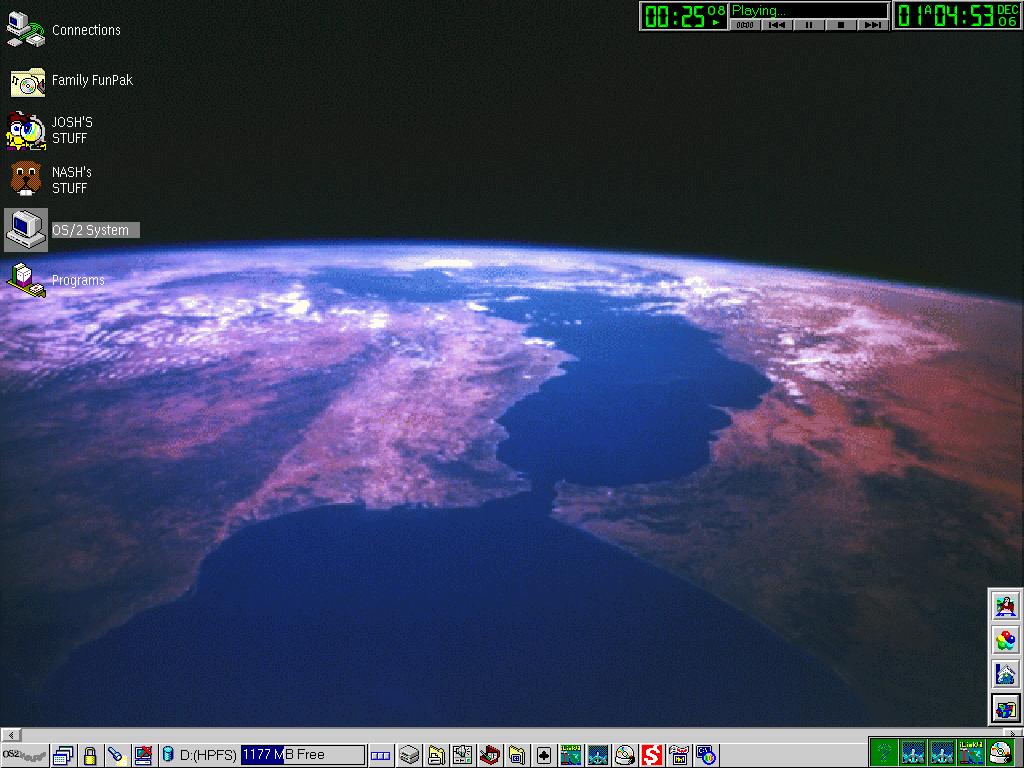This screenshot has height=768, width=1024.
Task: Skip to previous track in player
Action: tap(777, 25)
